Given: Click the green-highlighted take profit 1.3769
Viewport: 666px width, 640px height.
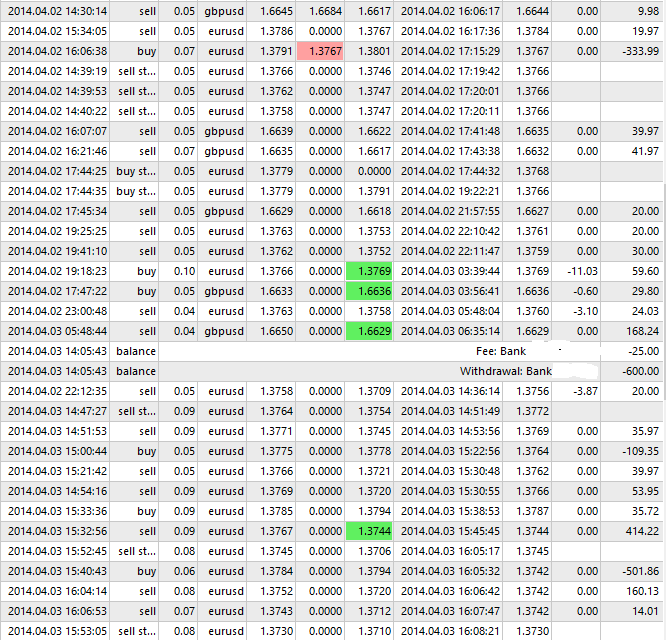Looking at the screenshot, I should pos(369,271).
